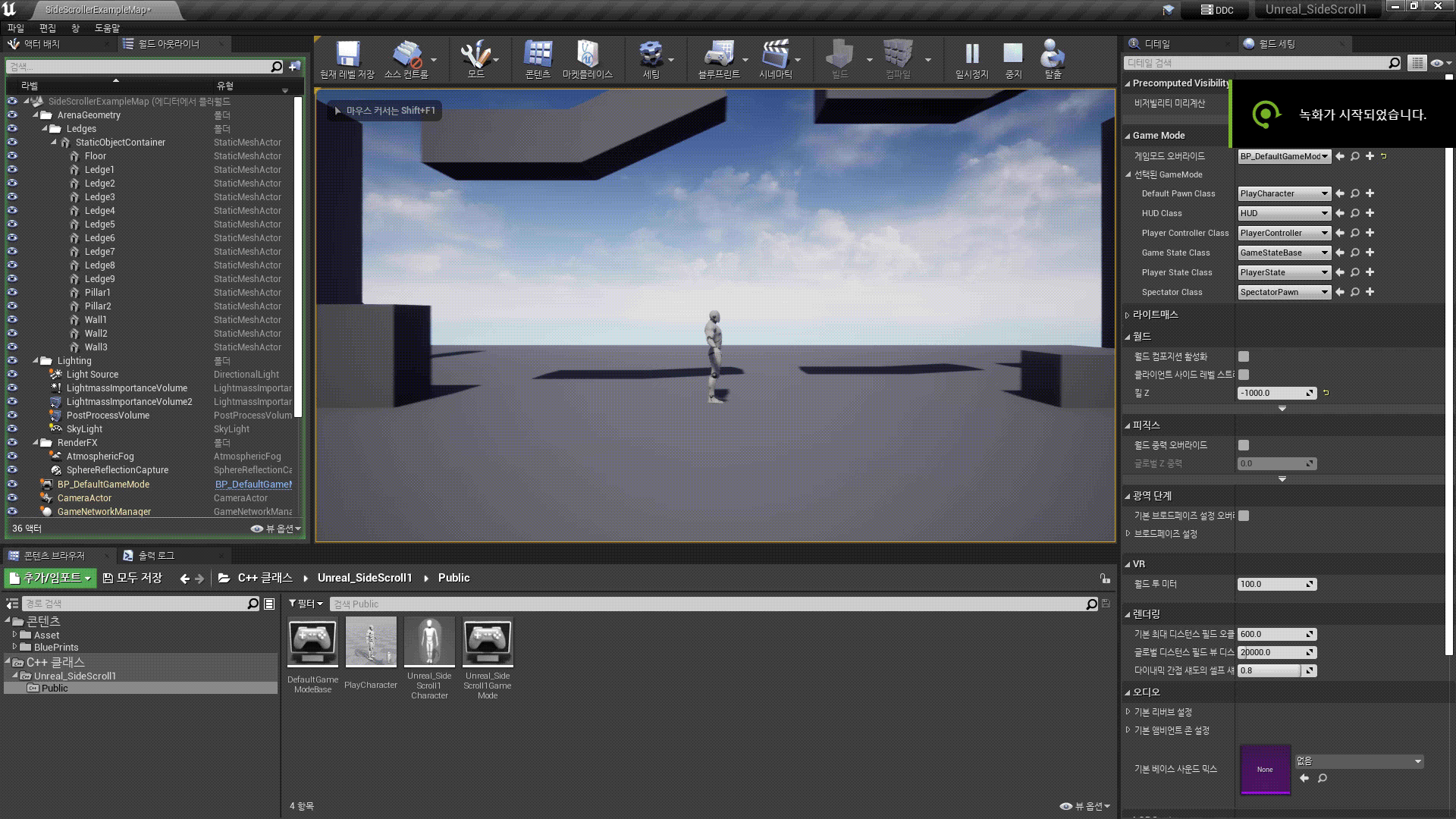Browse to Default Pawn Class asset magnifier

pos(1355,193)
